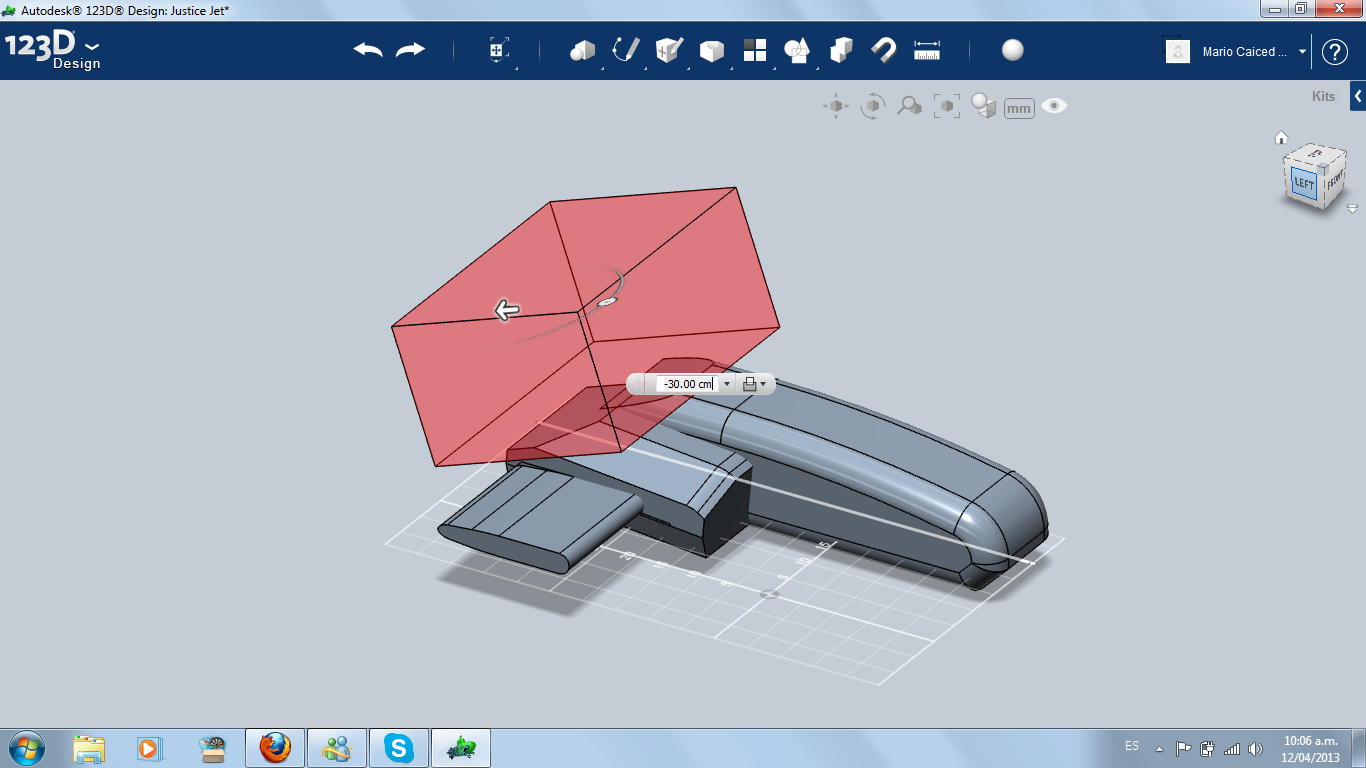Open the Pattern tool menu
Screen dimensions: 1366x768
755,50
